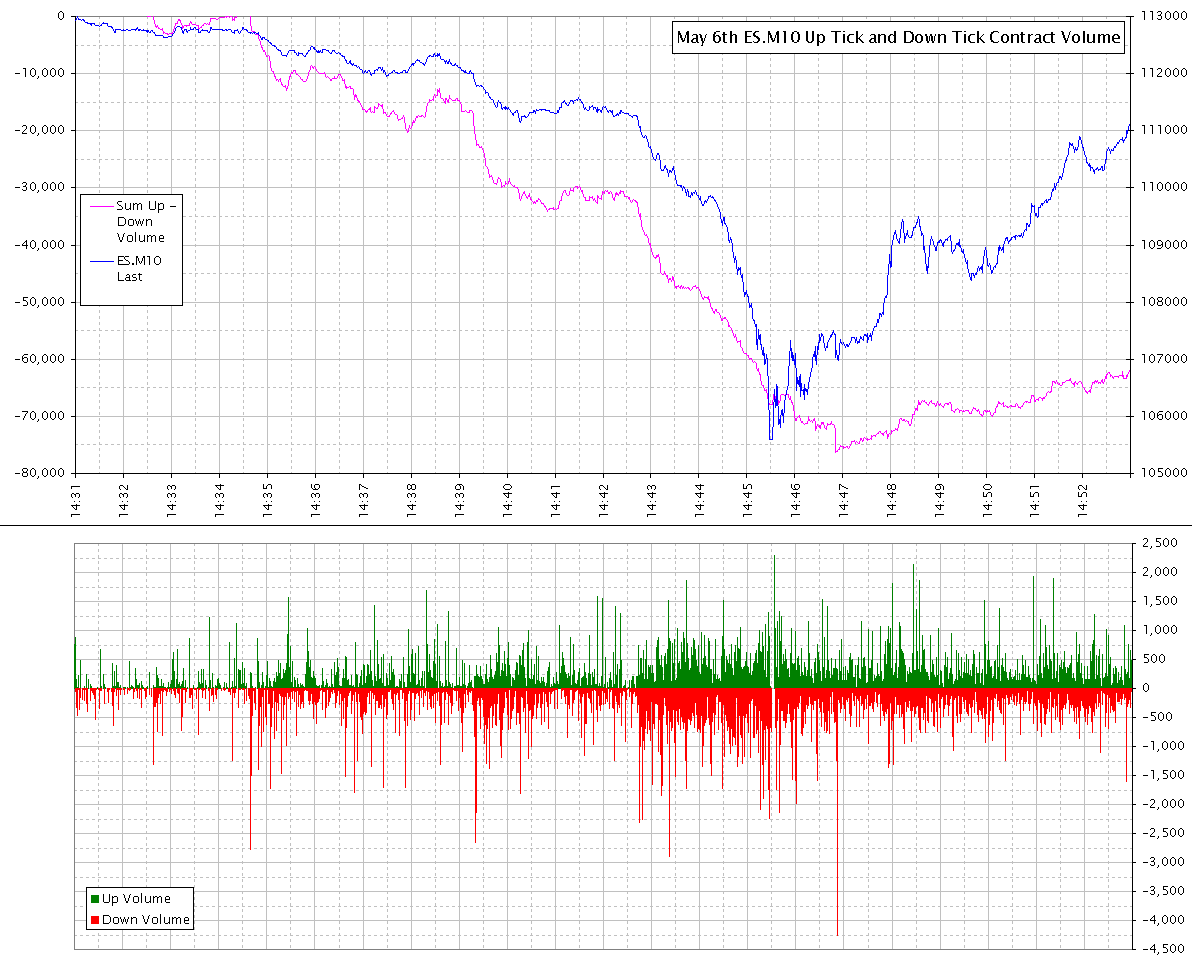The image size is (1192, 965).
Task: Select the 113000 right price axis label
Action: (x=1157, y=16)
